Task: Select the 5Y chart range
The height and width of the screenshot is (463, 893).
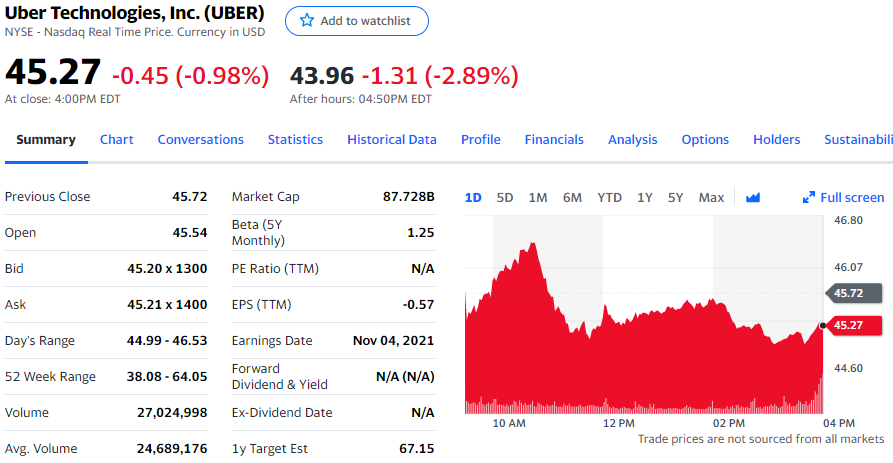Action: (x=676, y=197)
